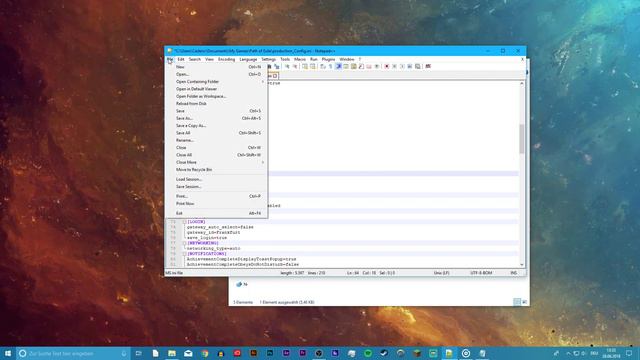Toggle synchronize vertical scrolling icon

[305, 66]
